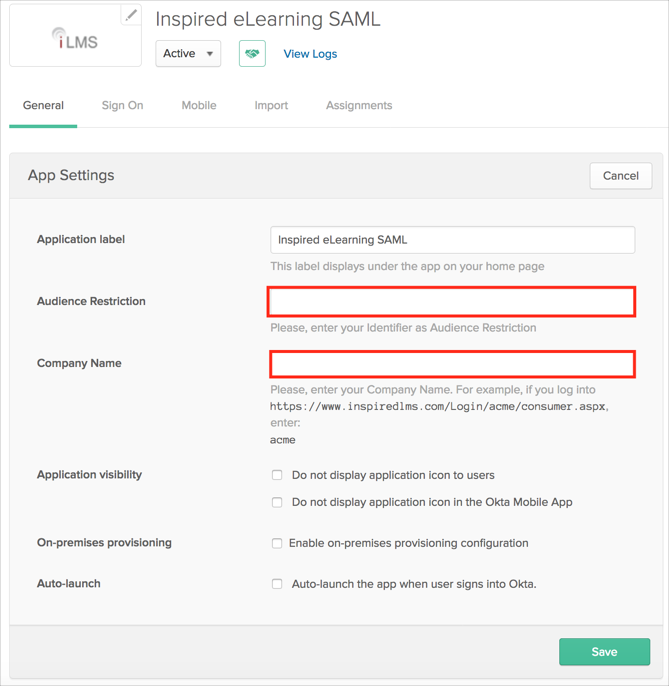Click the Application label text field
The width and height of the screenshot is (669, 686).
tap(452, 240)
